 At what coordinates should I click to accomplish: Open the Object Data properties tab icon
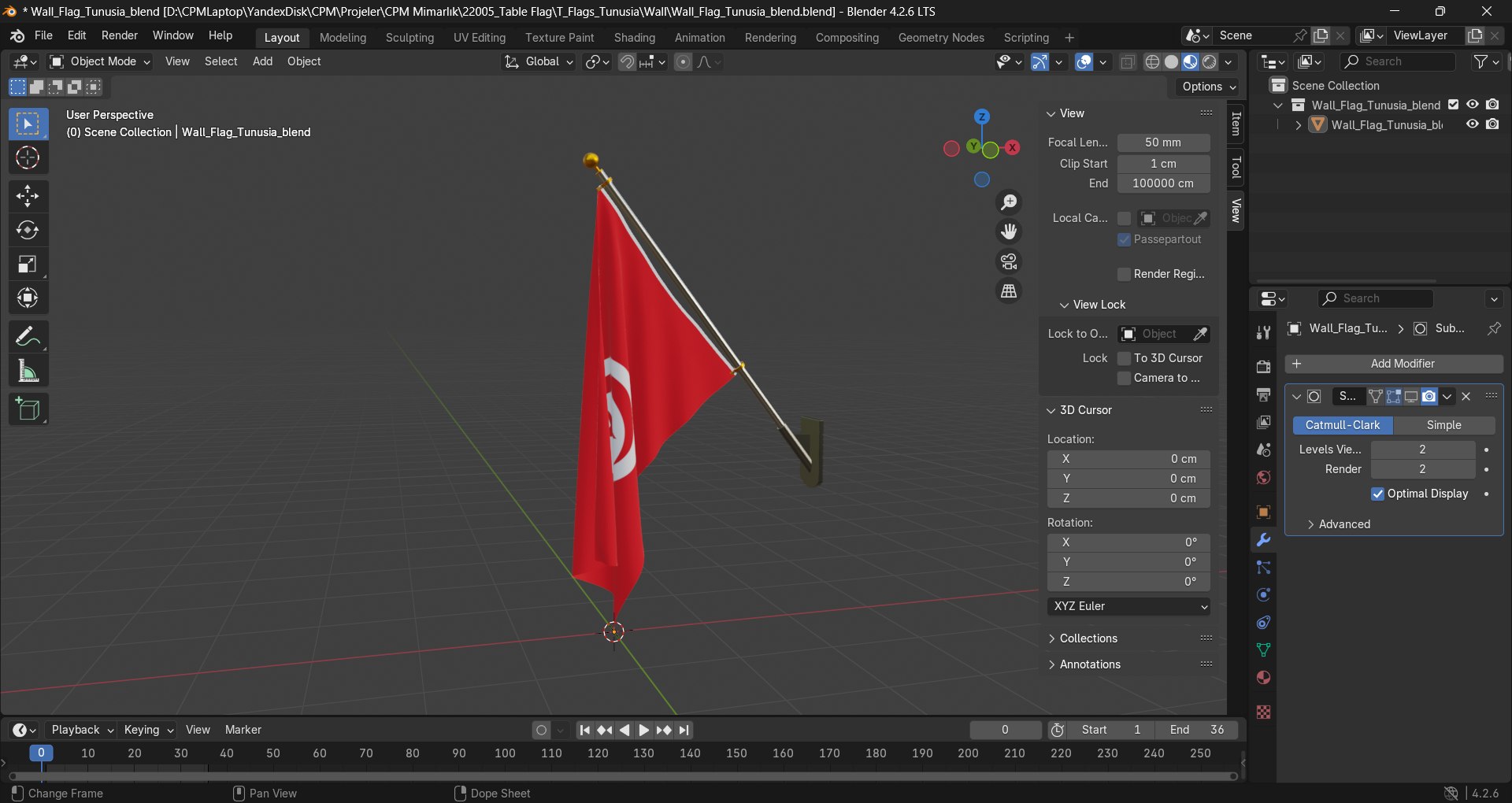coord(1263,650)
